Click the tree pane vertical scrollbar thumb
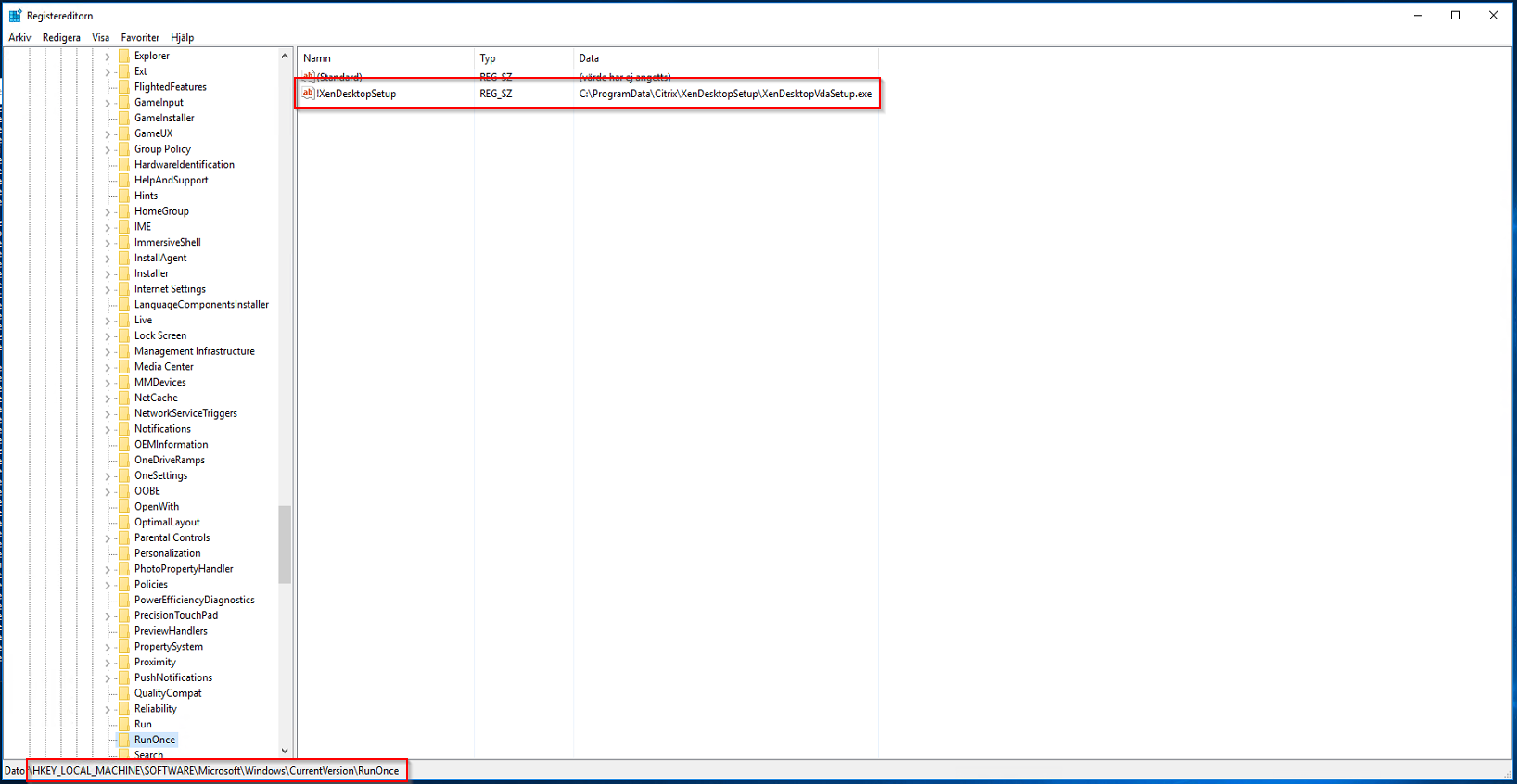1517x784 pixels. (285, 545)
